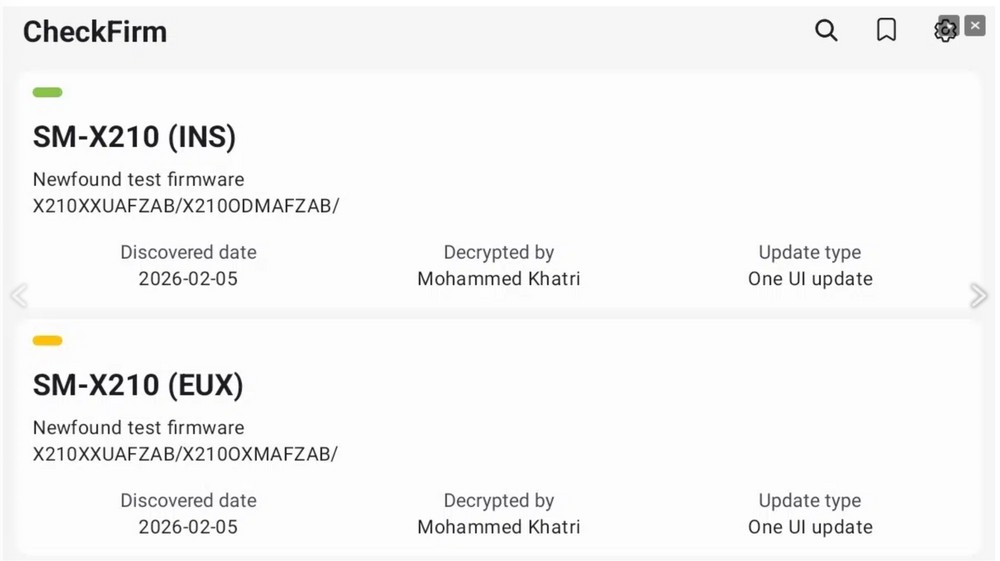
Task: Open the SM-X210 (EUX) firmware card title
Action: [x=138, y=385]
